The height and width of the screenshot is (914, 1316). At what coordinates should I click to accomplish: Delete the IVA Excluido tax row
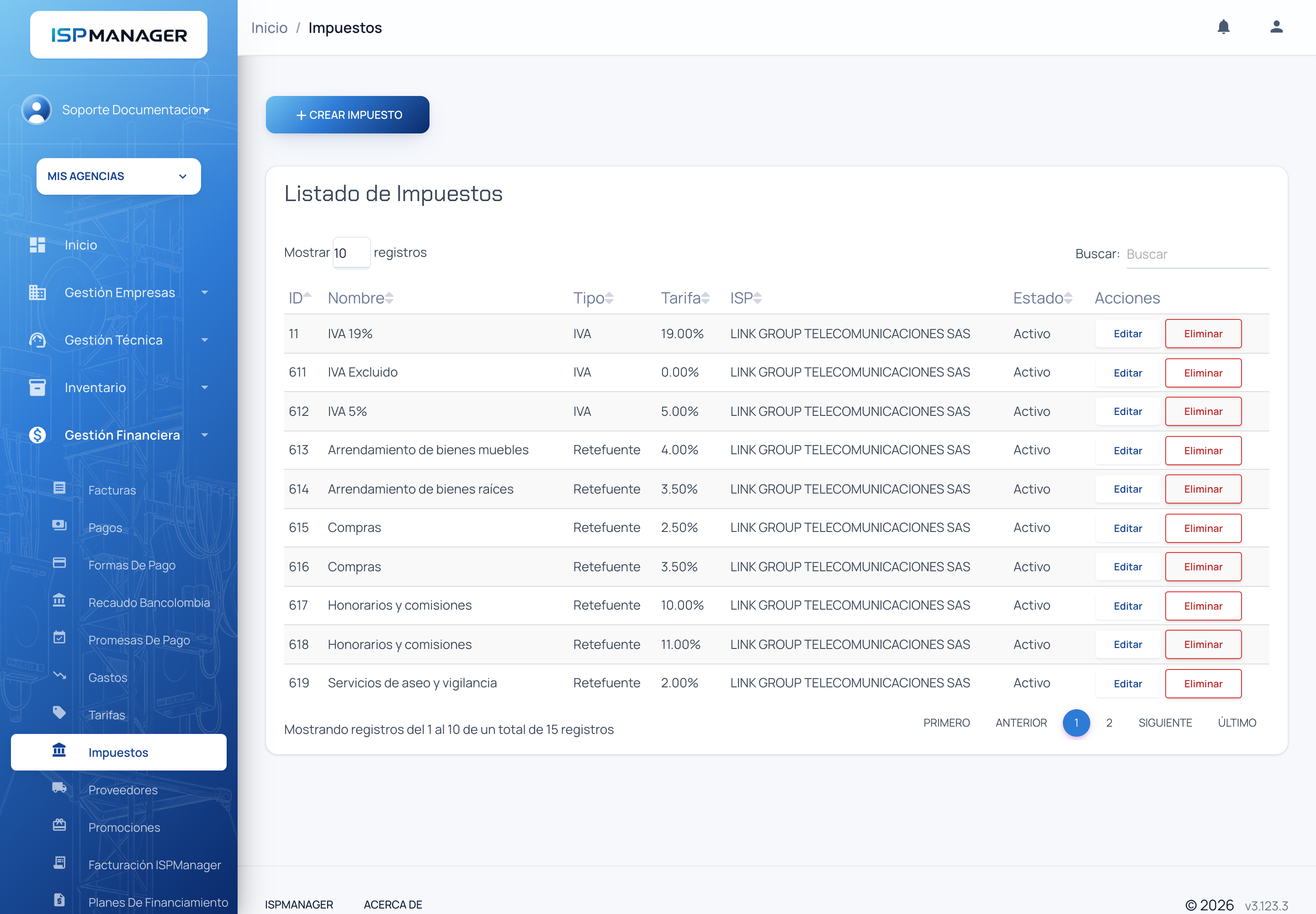(1203, 373)
